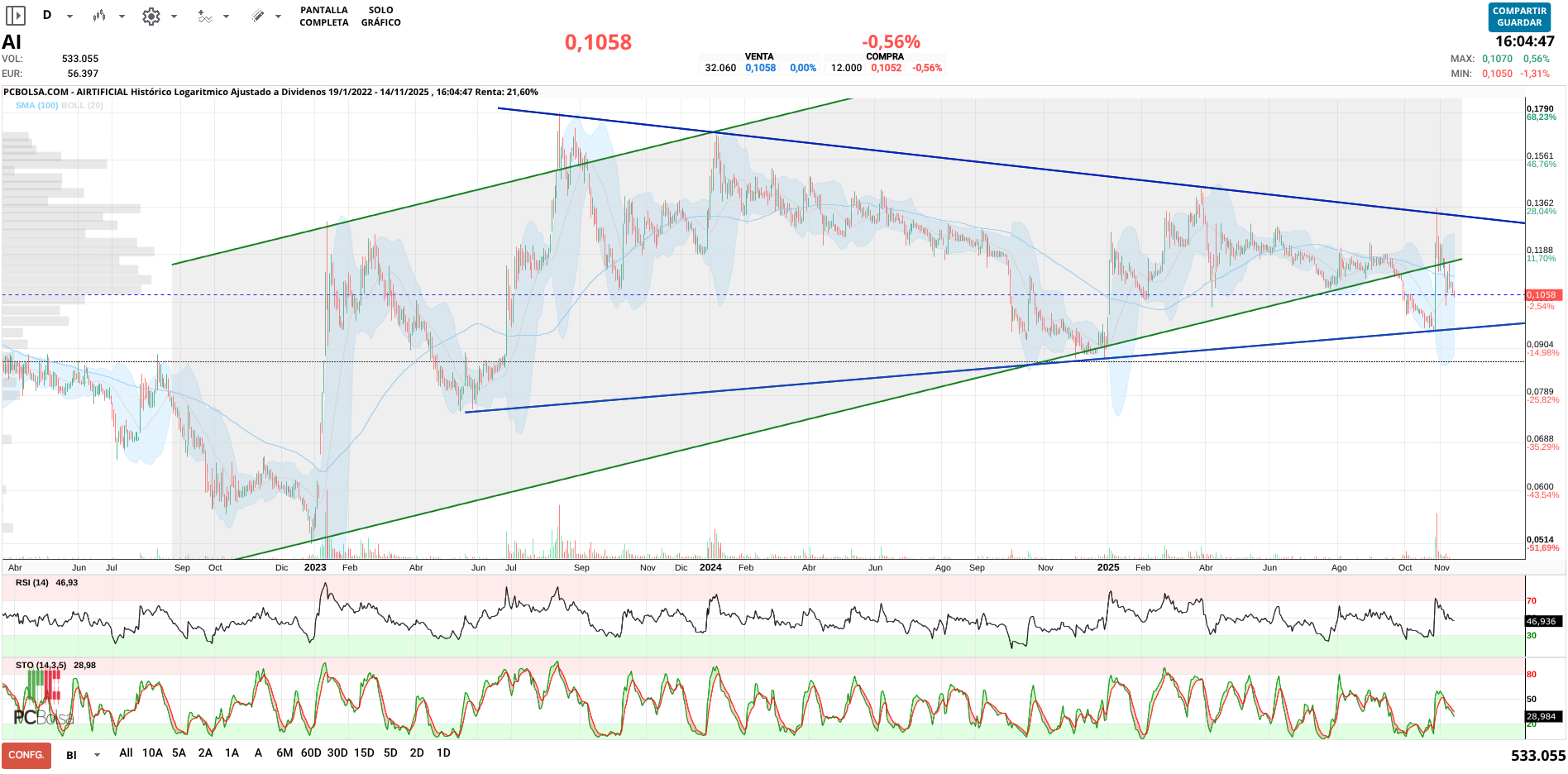This screenshot has height=774, width=1568.
Task: Expand the arrow beside the gear icon
Action: point(174,17)
